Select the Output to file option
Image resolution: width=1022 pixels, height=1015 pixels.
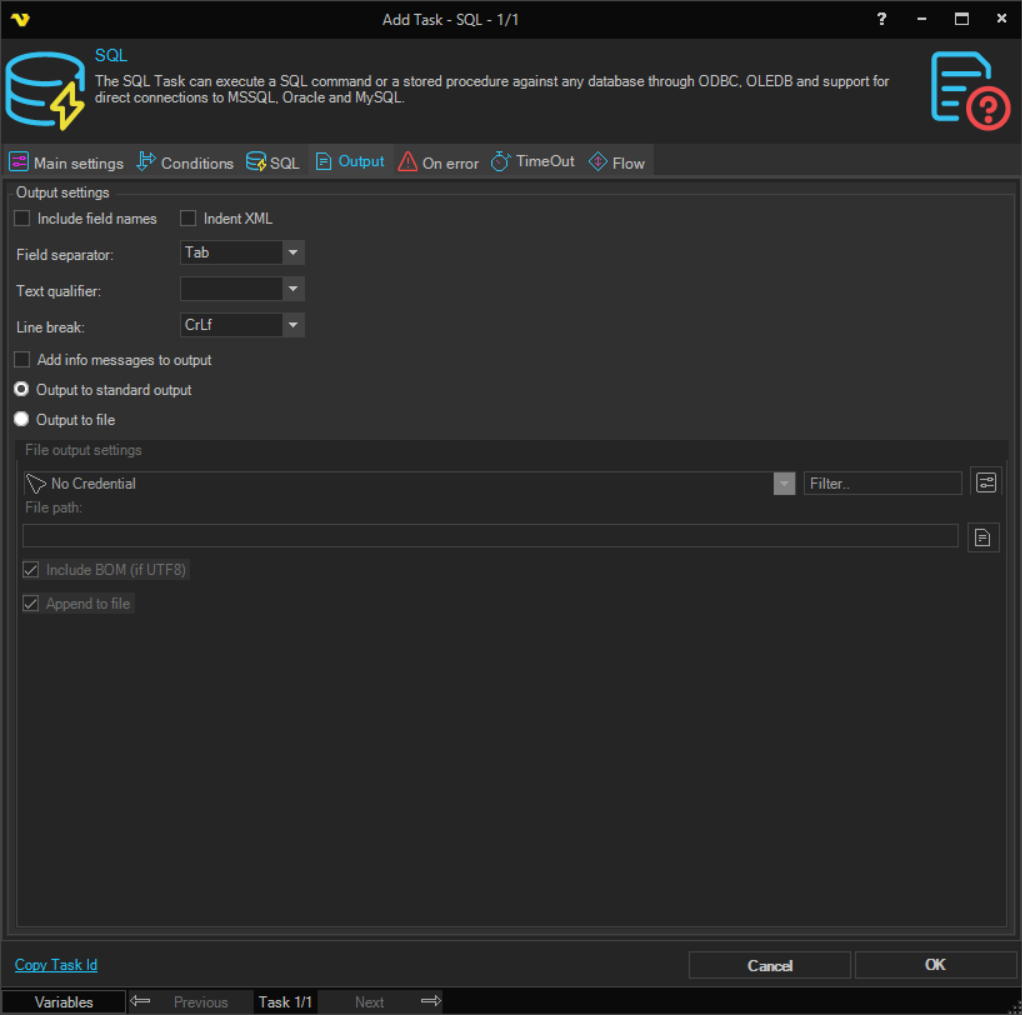[22, 420]
